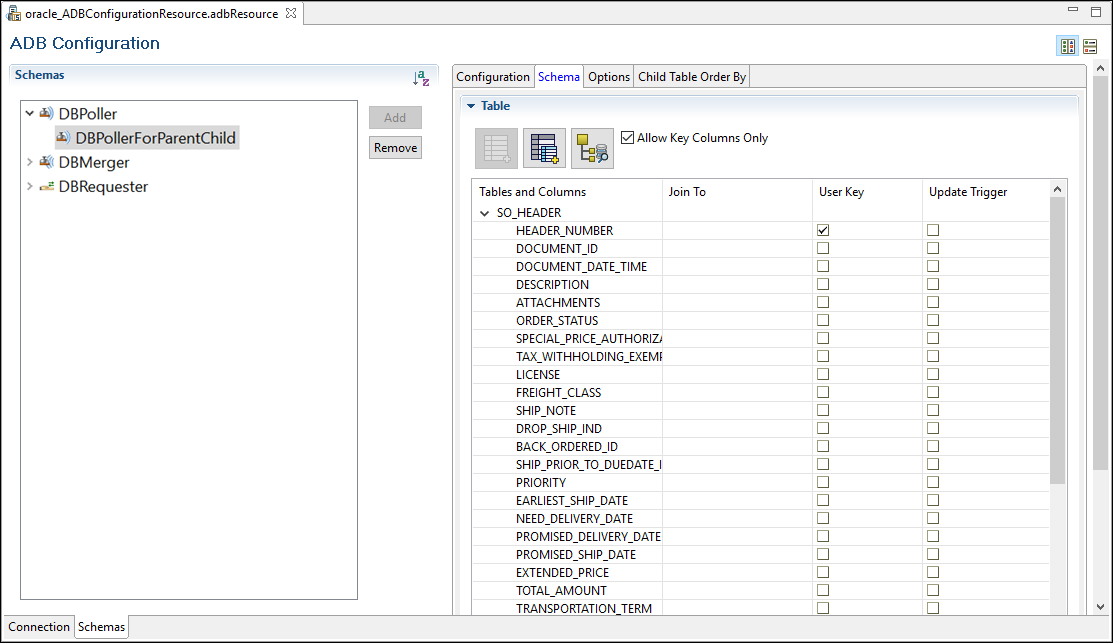Click the add table with columns icon

(544, 148)
